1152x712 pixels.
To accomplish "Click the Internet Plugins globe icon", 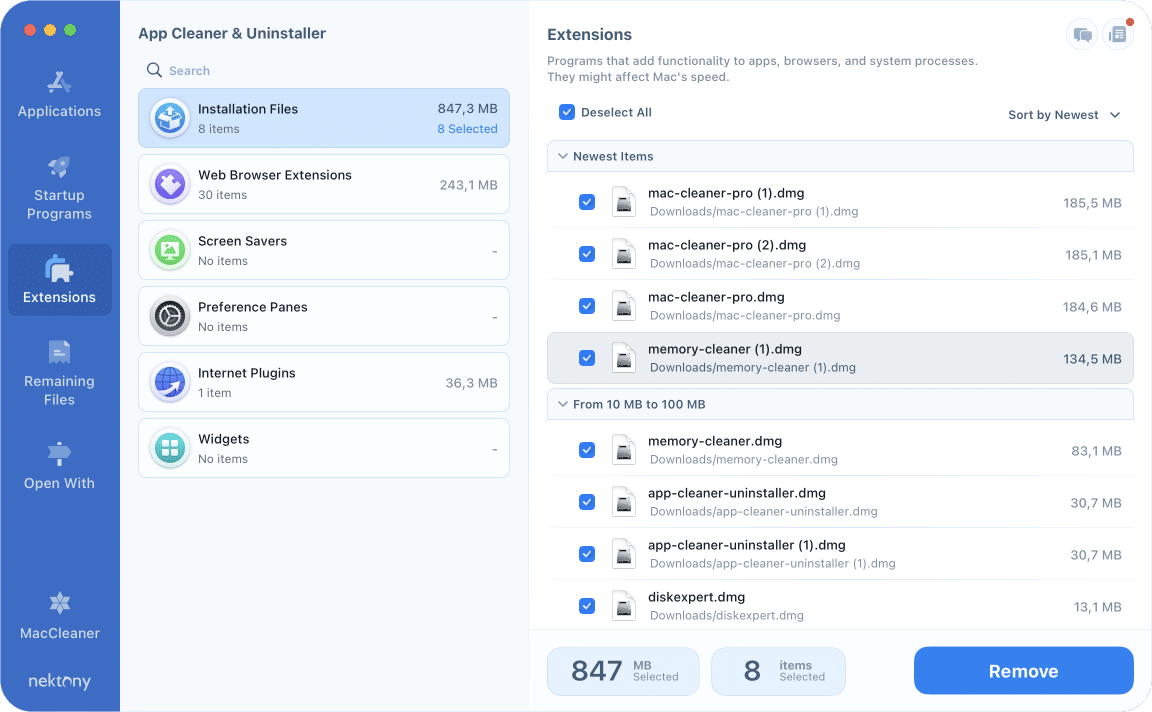I will point(170,383).
